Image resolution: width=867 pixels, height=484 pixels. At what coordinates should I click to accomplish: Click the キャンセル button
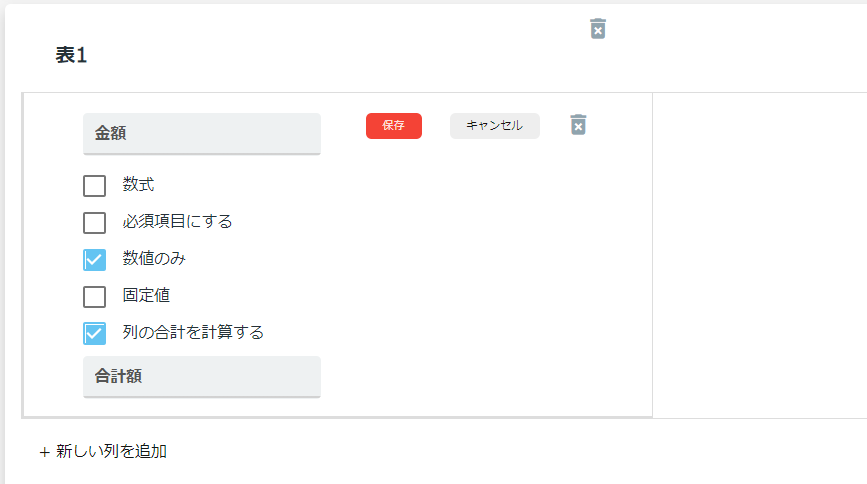[x=494, y=126]
